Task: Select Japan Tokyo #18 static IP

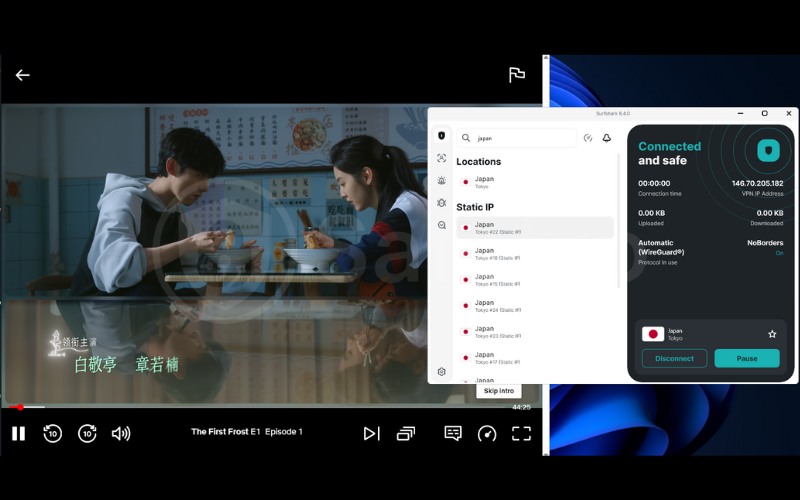Action: (x=535, y=254)
